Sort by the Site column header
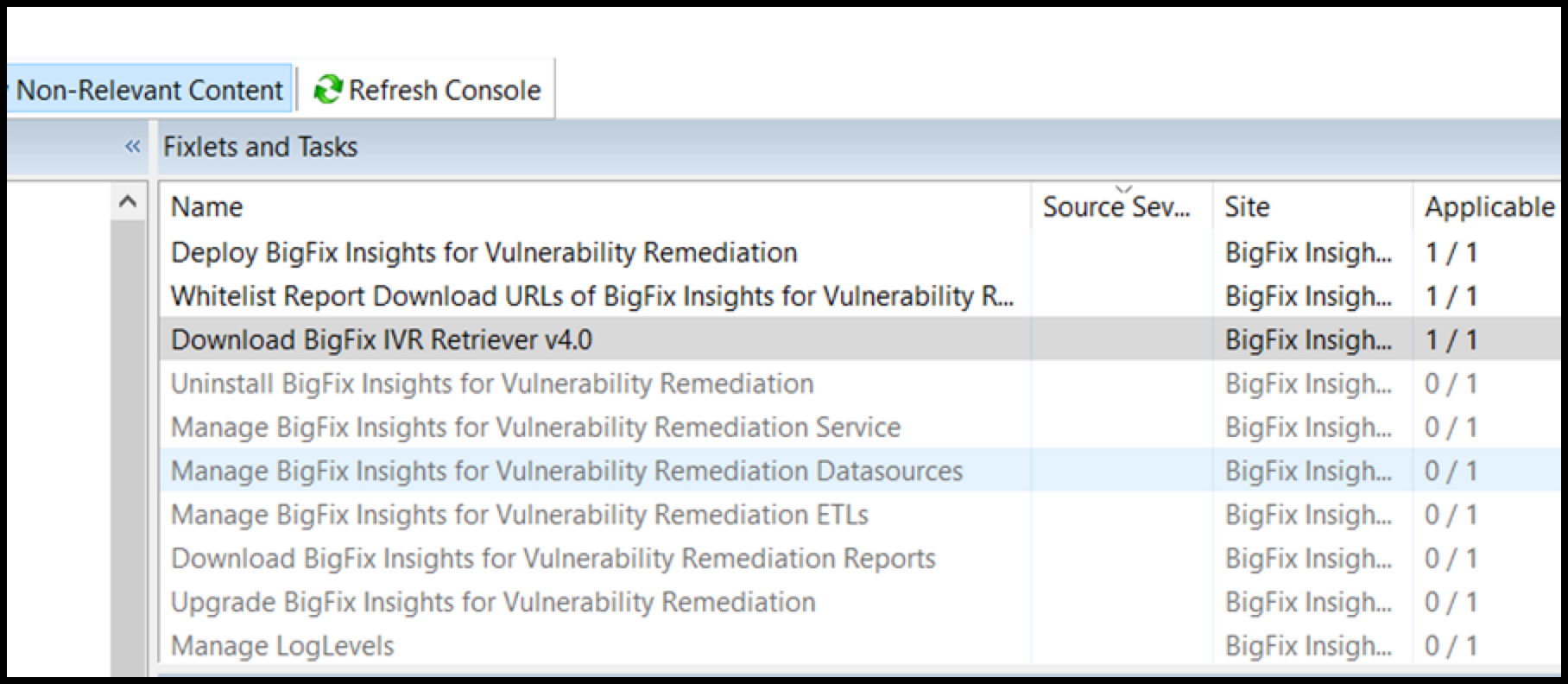 [x=1247, y=207]
